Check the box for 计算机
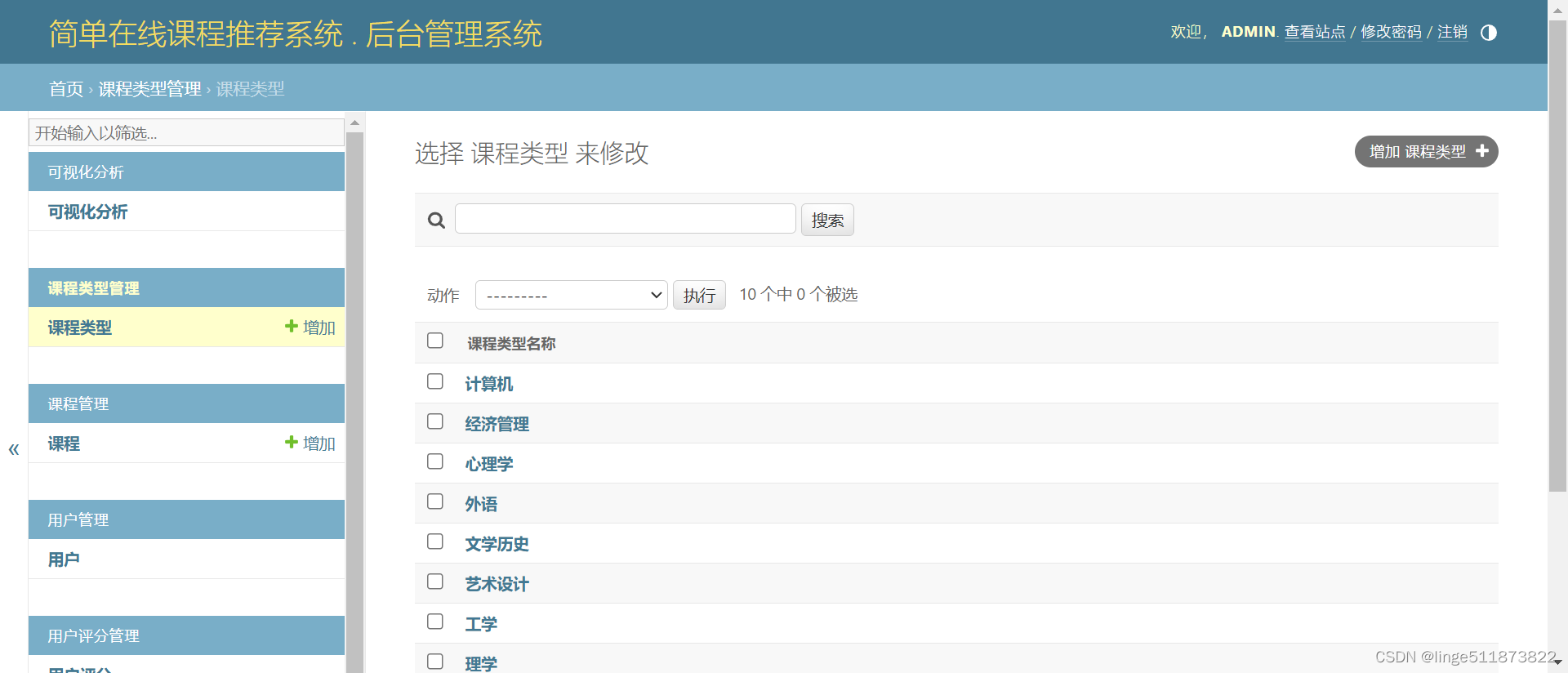Screen dimensions: 1568x673 click(435, 381)
